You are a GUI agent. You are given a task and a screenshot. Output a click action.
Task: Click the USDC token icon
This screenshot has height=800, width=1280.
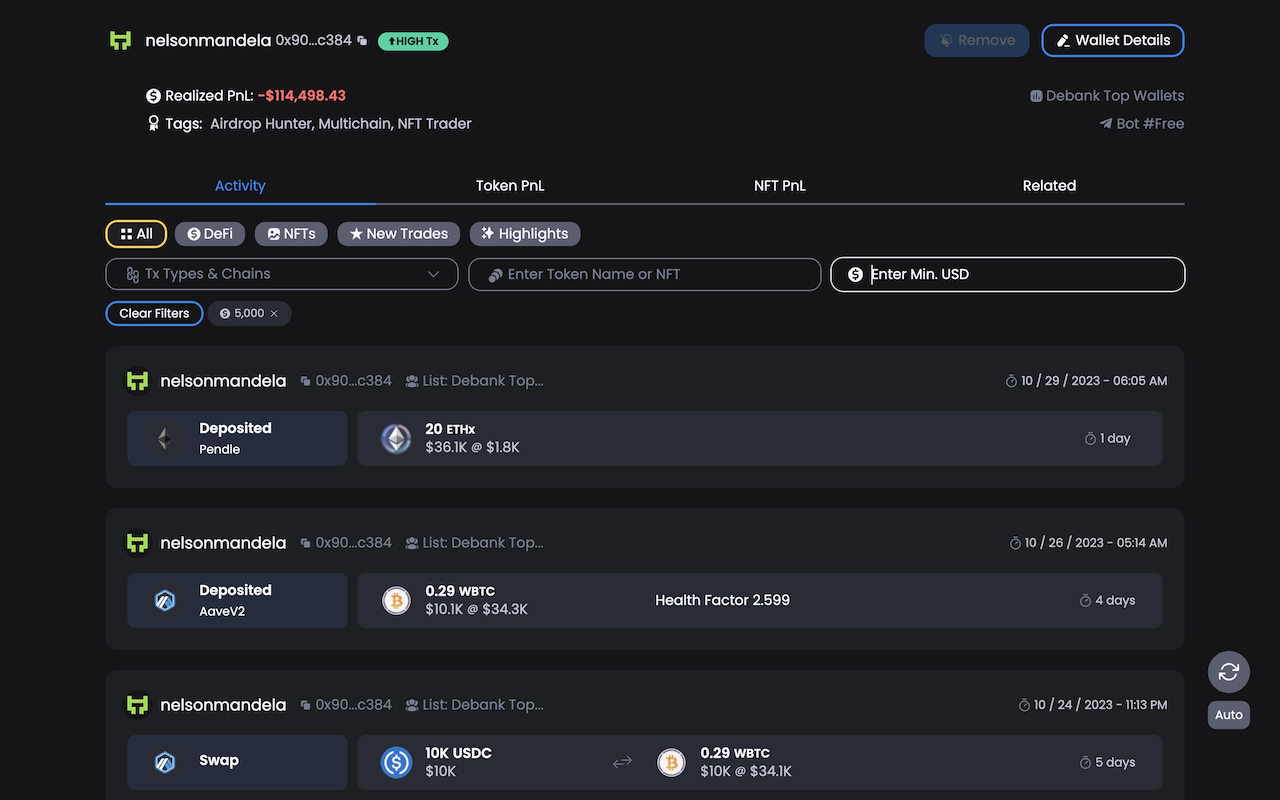tap(396, 762)
